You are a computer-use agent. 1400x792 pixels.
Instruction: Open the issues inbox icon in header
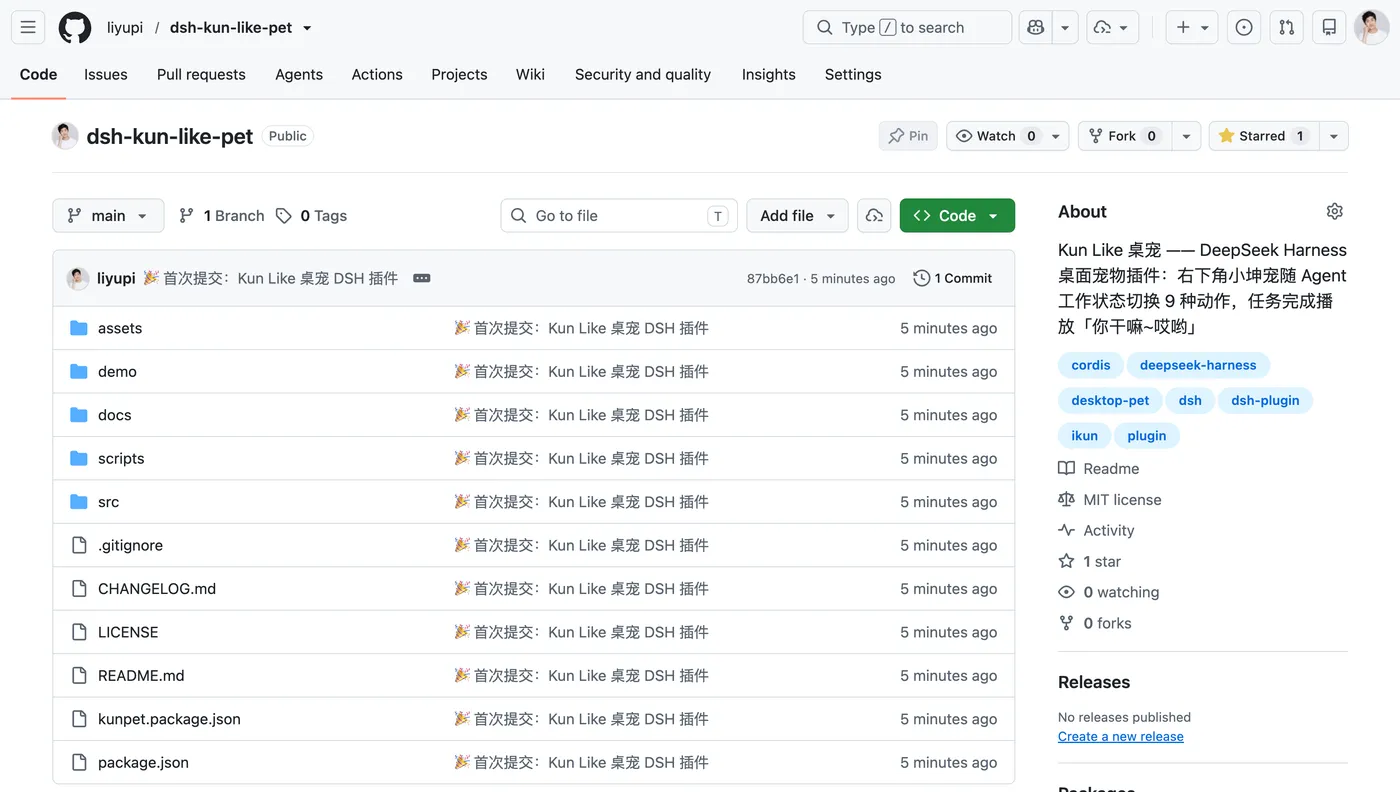pos(1244,28)
